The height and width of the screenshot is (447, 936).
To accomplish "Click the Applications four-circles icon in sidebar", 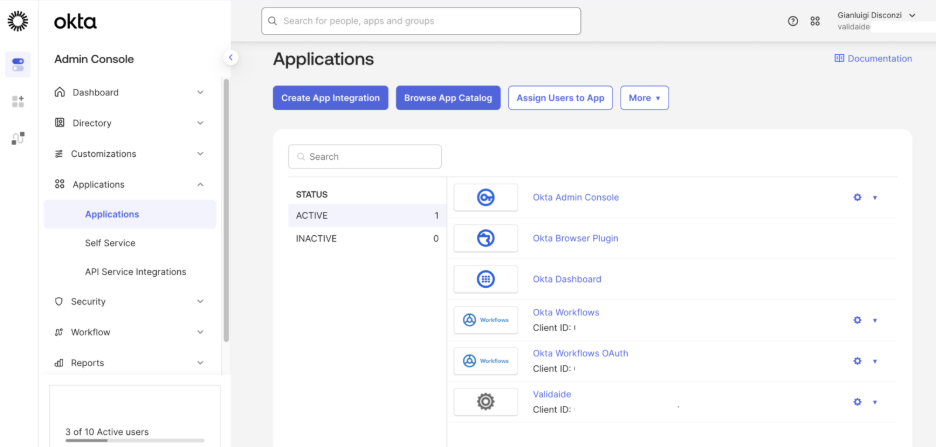I will [59, 184].
